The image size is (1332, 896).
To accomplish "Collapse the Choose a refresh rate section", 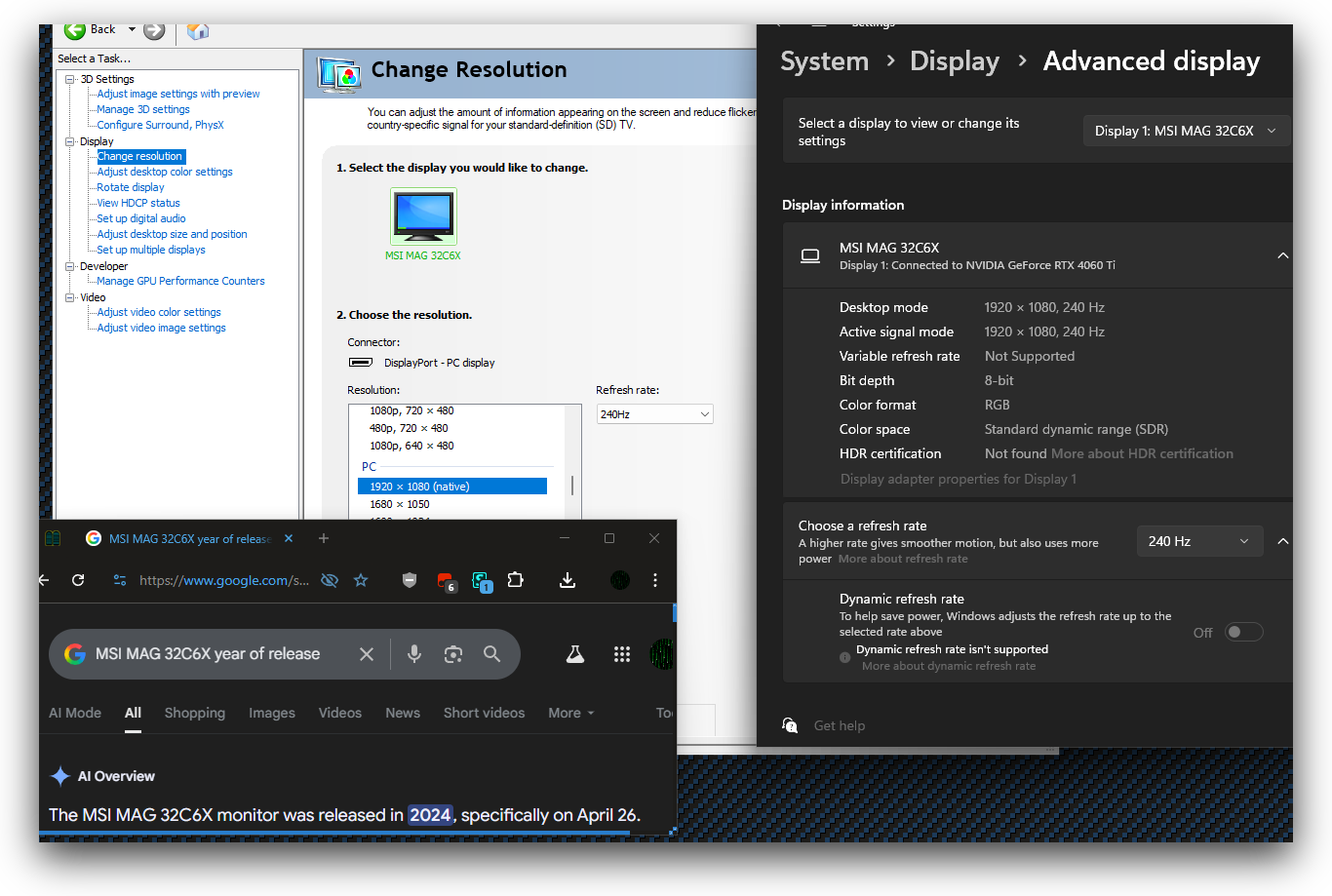I will click(1283, 541).
